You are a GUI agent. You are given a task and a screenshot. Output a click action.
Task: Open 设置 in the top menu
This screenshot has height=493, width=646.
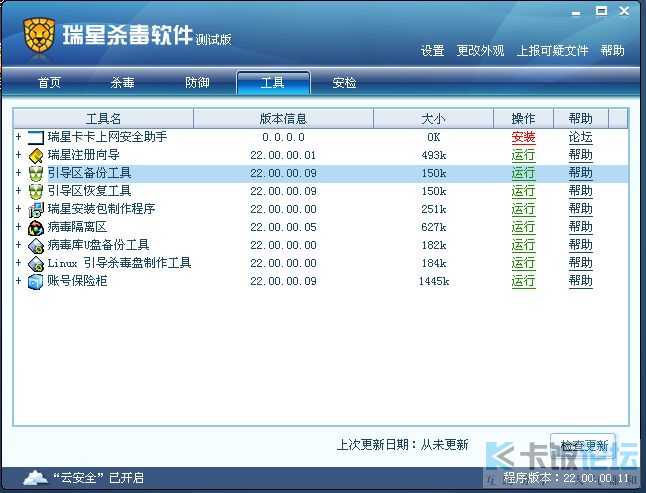point(432,51)
